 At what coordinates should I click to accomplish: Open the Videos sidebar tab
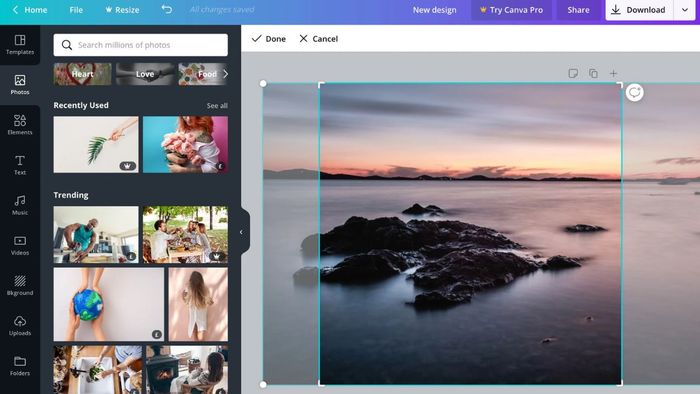pyautogui.click(x=20, y=245)
